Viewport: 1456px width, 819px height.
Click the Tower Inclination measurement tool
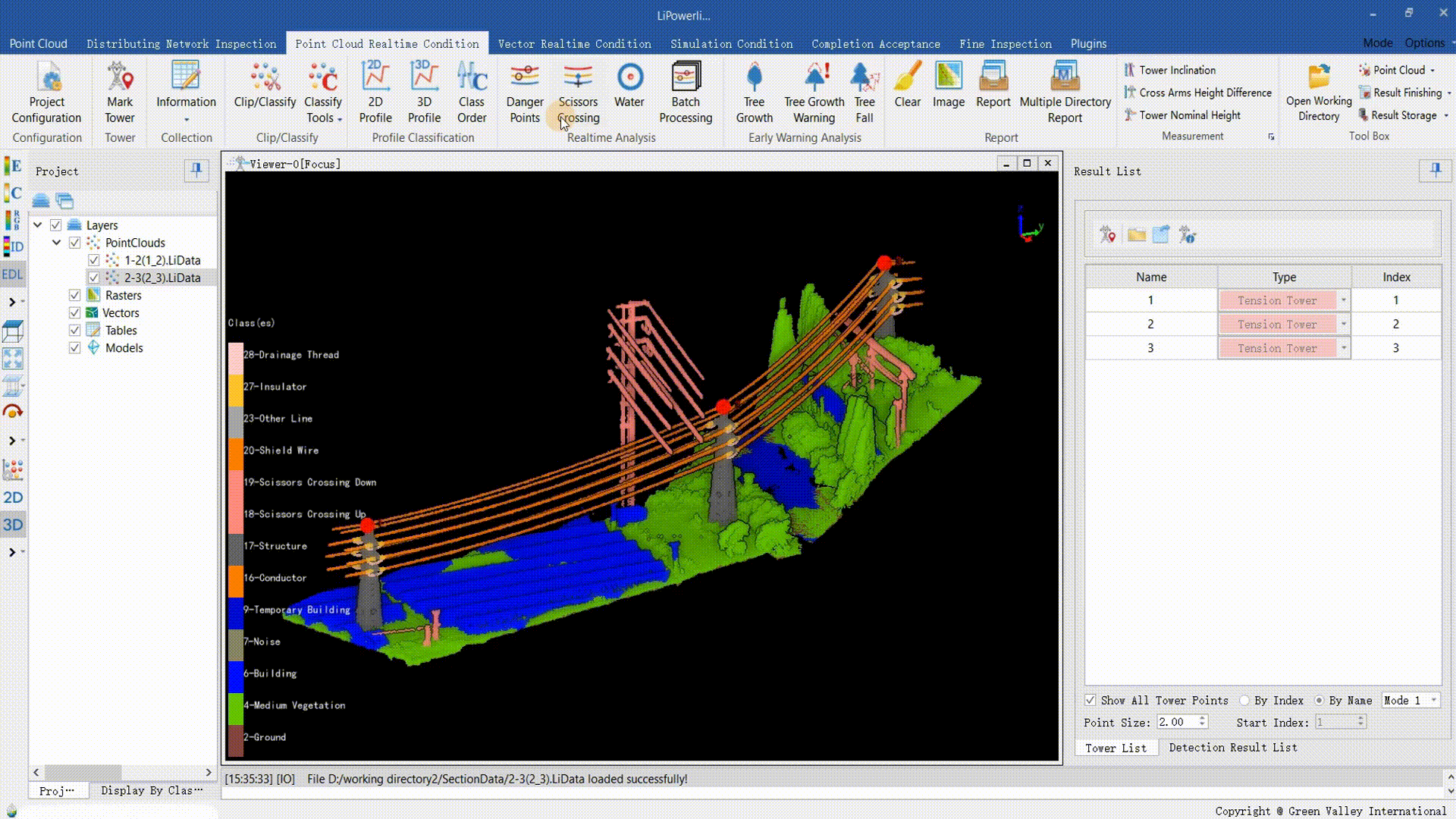[x=1176, y=70]
